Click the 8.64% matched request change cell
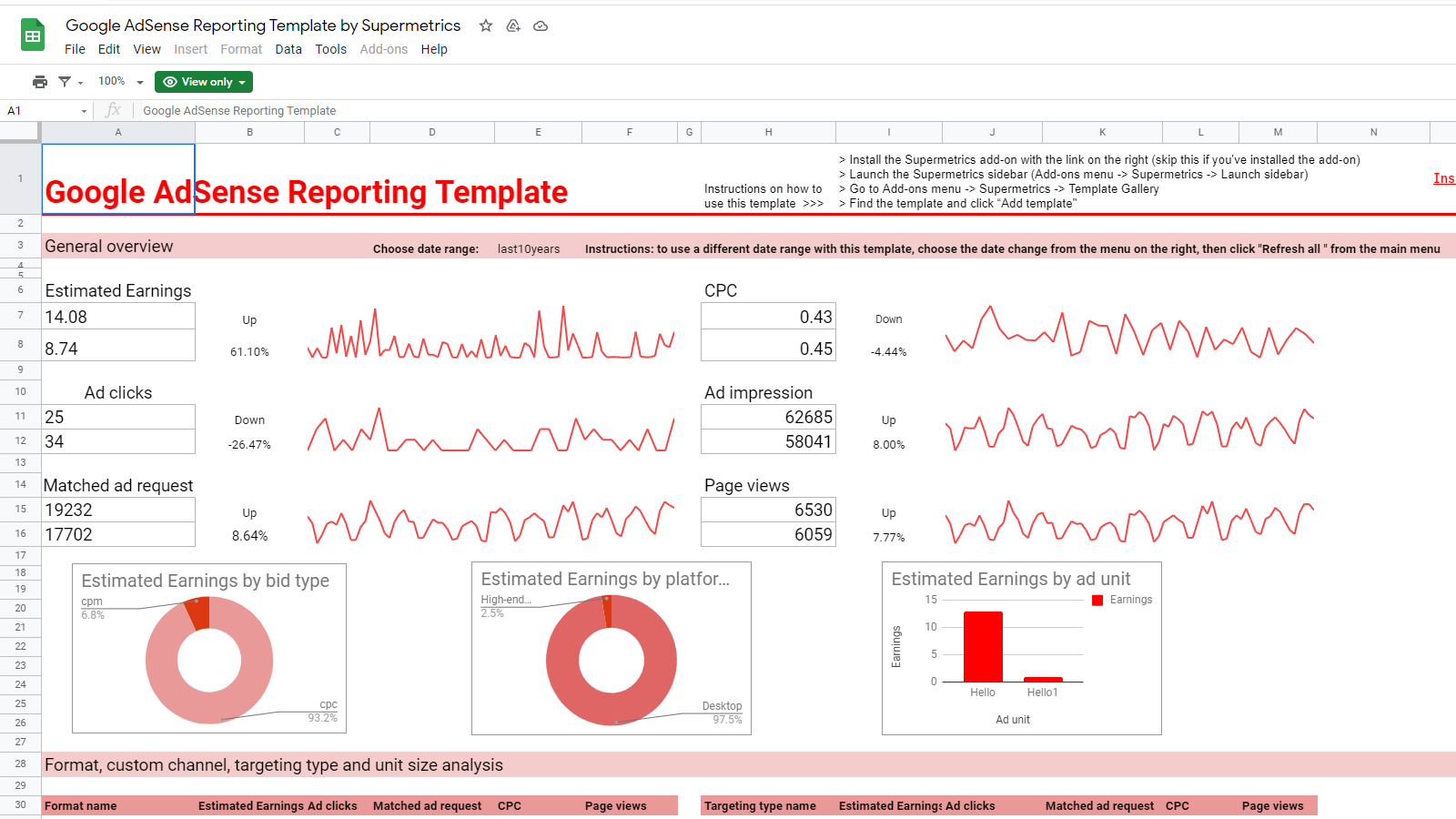The width and height of the screenshot is (1456, 819). [249, 536]
